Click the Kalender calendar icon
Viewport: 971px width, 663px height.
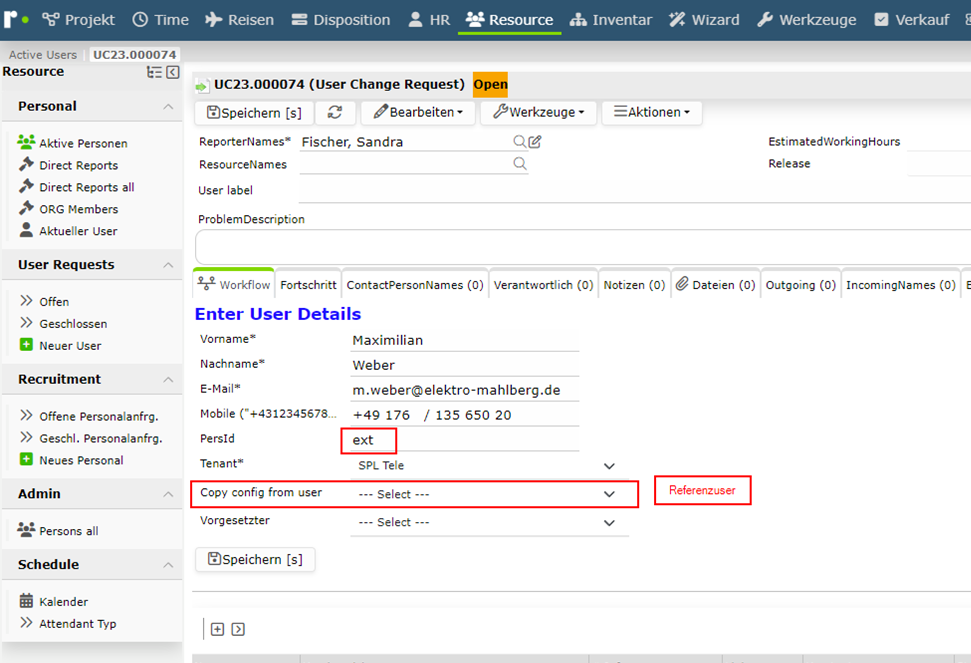pyautogui.click(x=26, y=600)
